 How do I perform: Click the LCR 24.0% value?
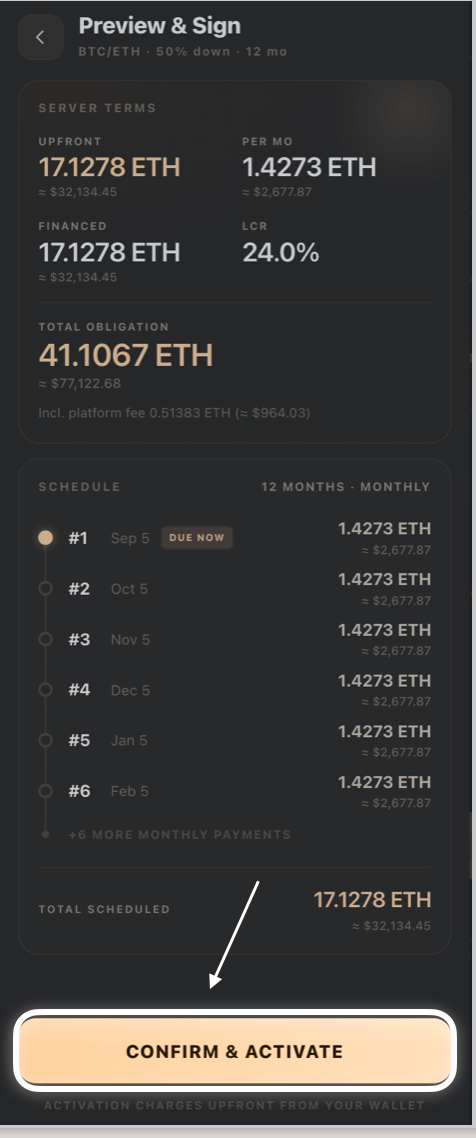click(281, 253)
